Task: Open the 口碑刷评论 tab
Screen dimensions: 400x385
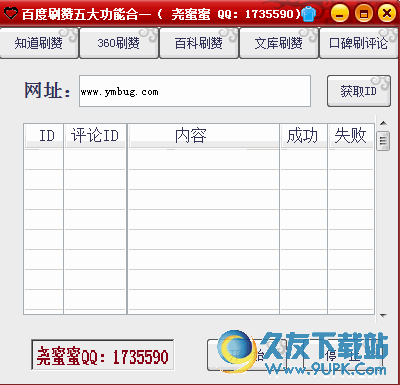Action: pos(359,43)
